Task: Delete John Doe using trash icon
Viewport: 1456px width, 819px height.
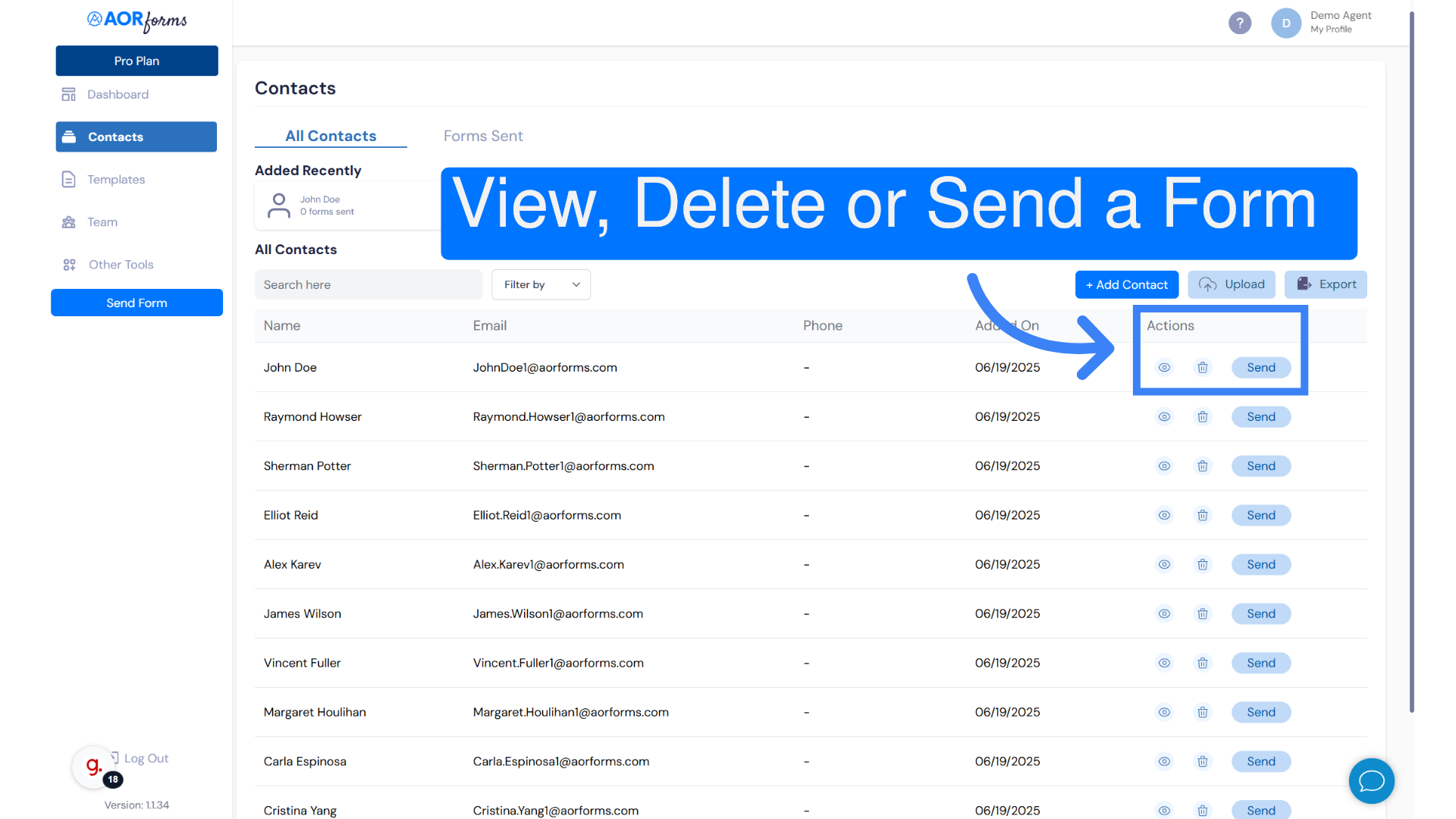Action: tap(1203, 368)
